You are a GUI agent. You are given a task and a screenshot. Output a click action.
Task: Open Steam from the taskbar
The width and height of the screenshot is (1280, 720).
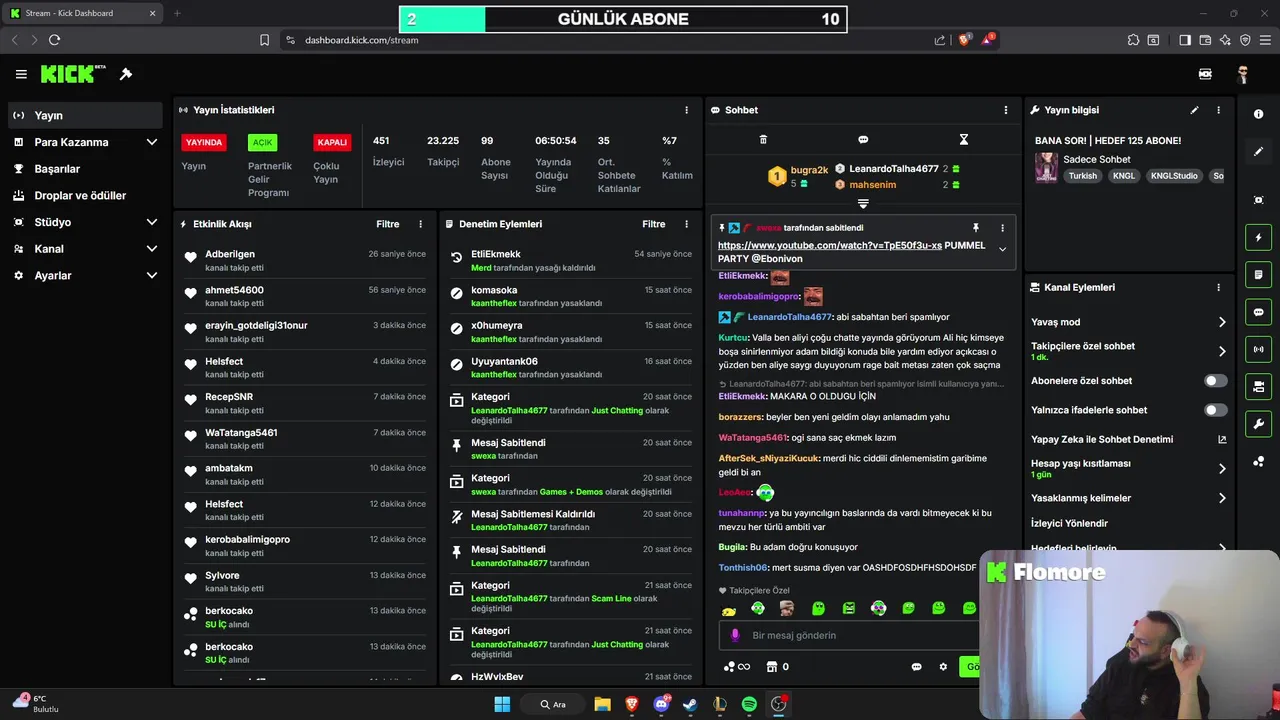point(690,704)
